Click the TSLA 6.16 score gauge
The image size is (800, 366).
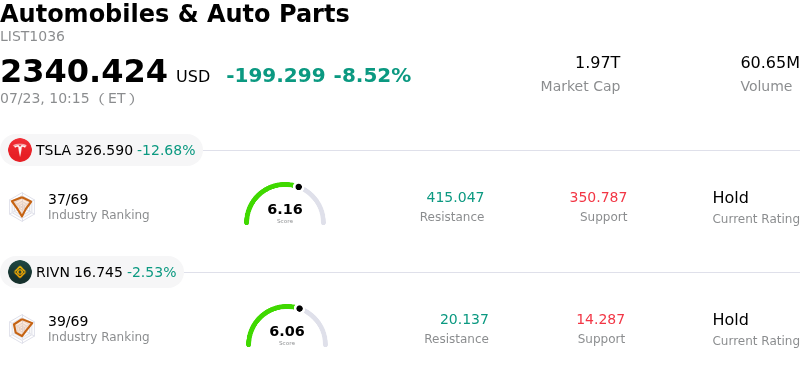tap(285, 204)
